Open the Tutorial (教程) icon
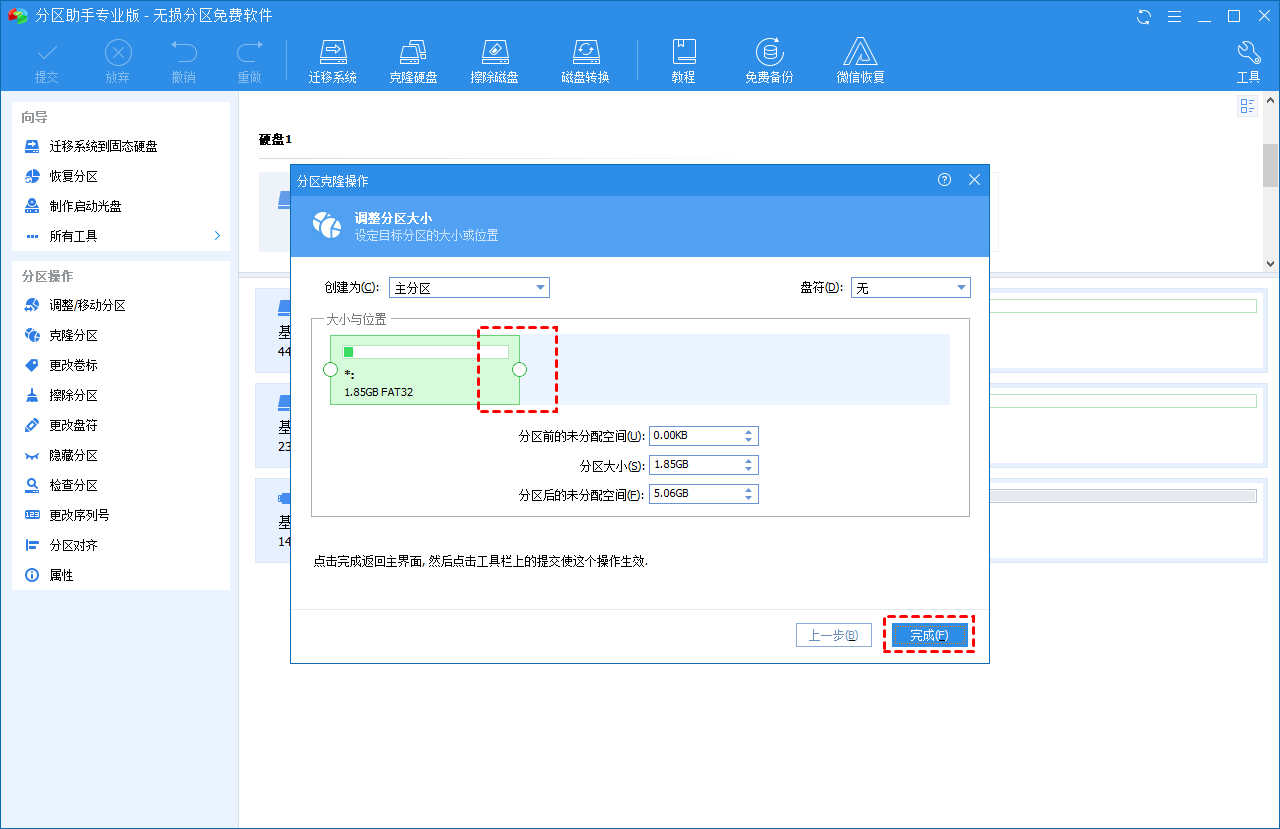 (x=683, y=61)
